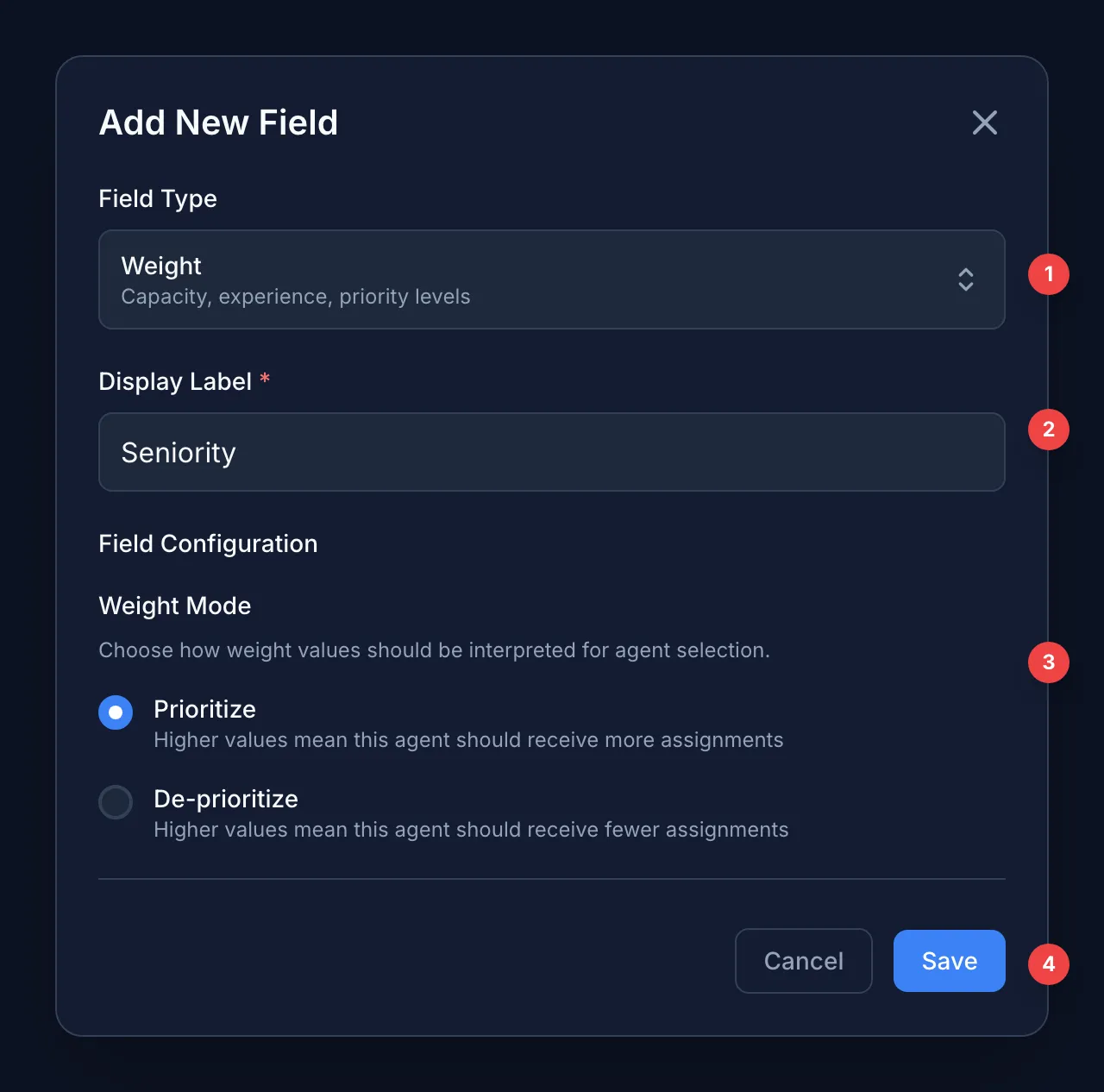Screen dimensions: 1104x1092
Task: Click the red step badge numbered 2
Action: (1048, 429)
